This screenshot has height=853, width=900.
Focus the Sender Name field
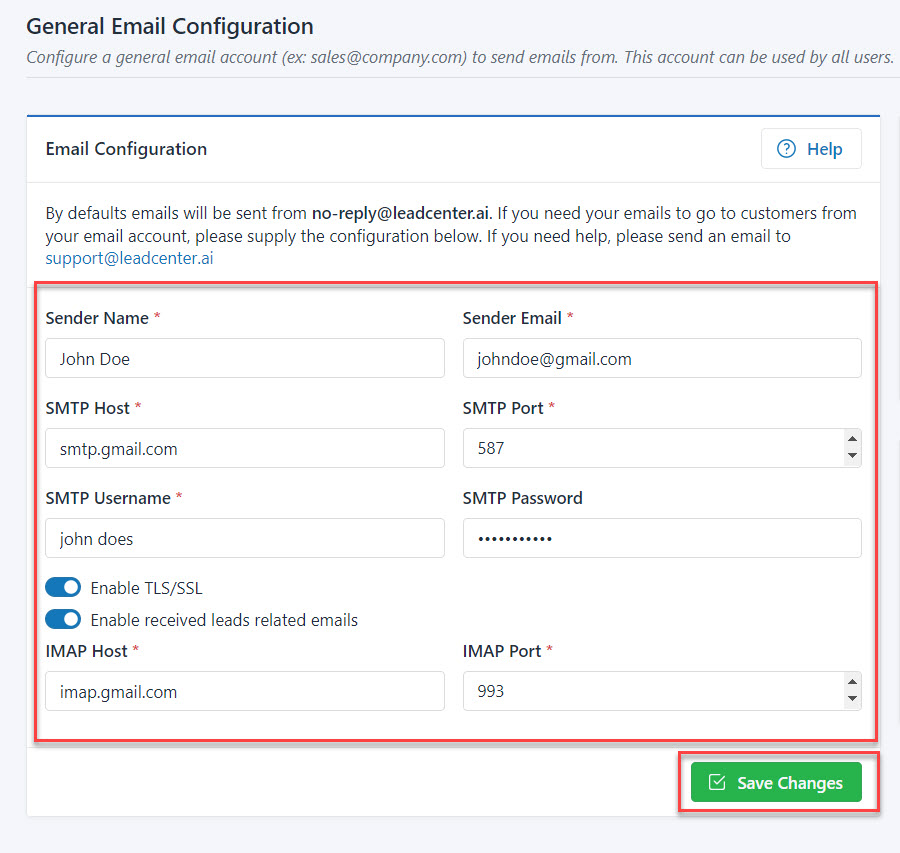(245, 358)
